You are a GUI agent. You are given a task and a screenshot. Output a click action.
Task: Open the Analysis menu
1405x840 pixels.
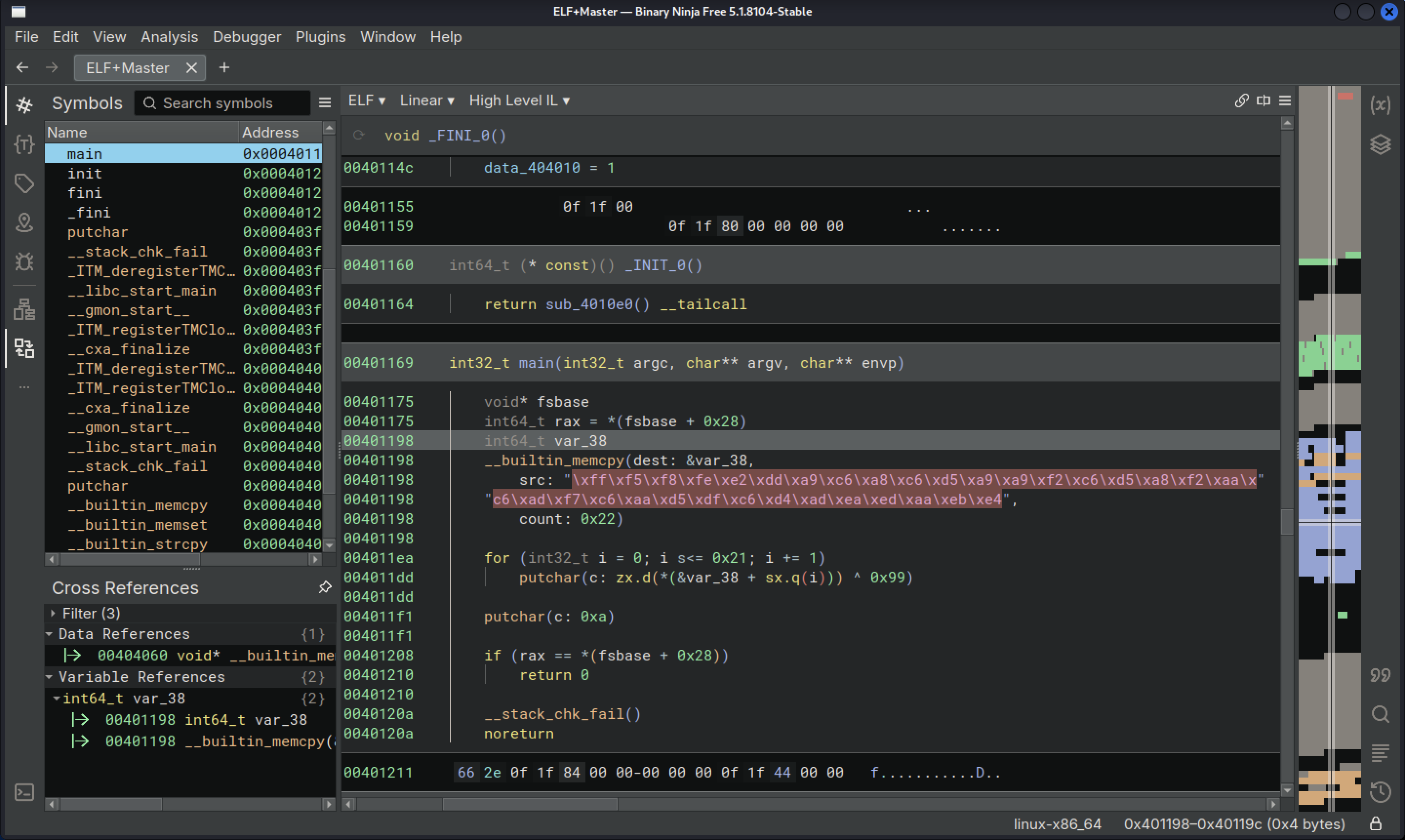[169, 37]
